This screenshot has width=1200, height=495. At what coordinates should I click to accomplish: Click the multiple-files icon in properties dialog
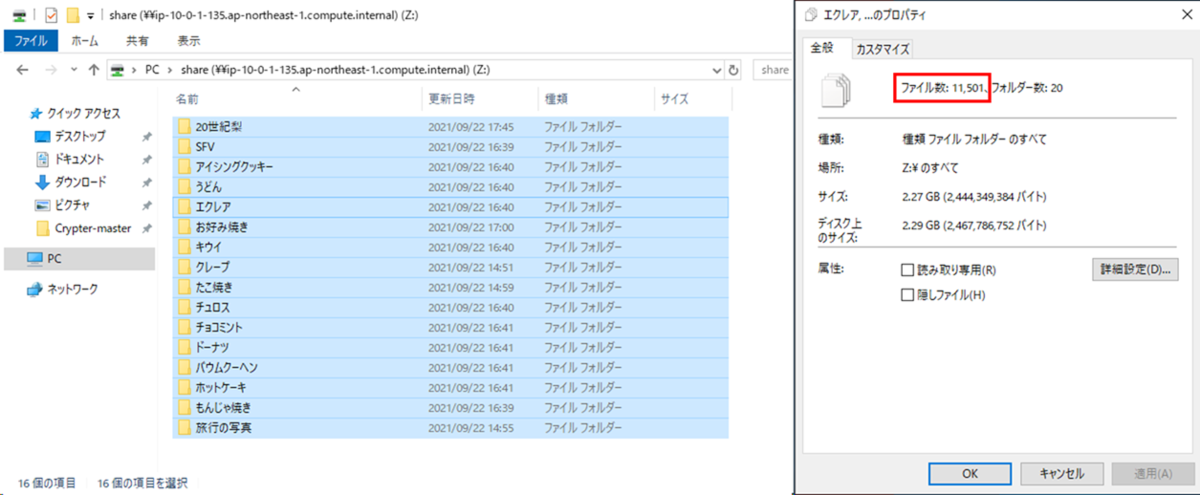(x=835, y=89)
